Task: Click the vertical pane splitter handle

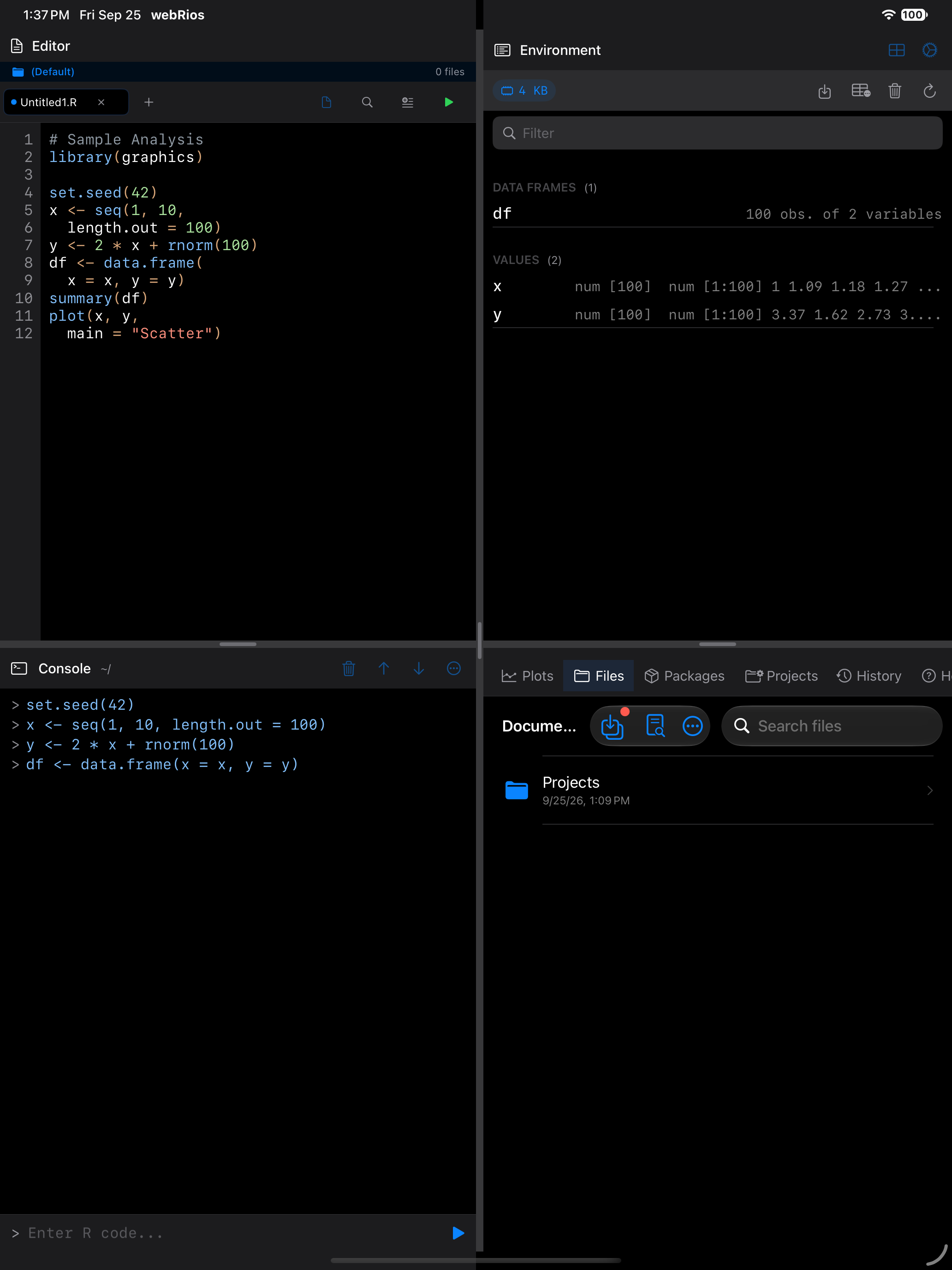Action: click(x=480, y=640)
